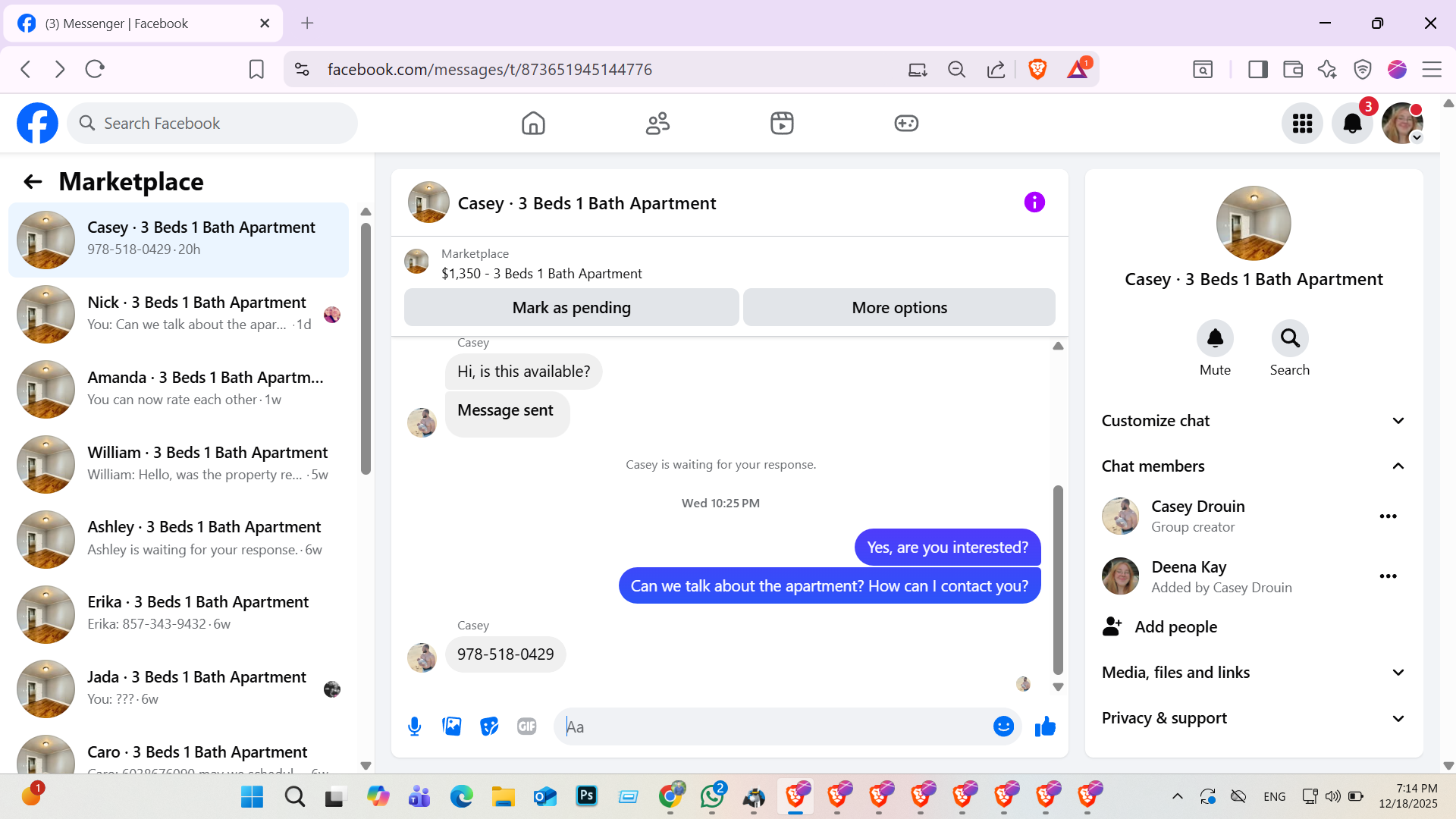Zoom out using address bar magnifier
Screen dimensions: 1456x819
pos(956,70)
